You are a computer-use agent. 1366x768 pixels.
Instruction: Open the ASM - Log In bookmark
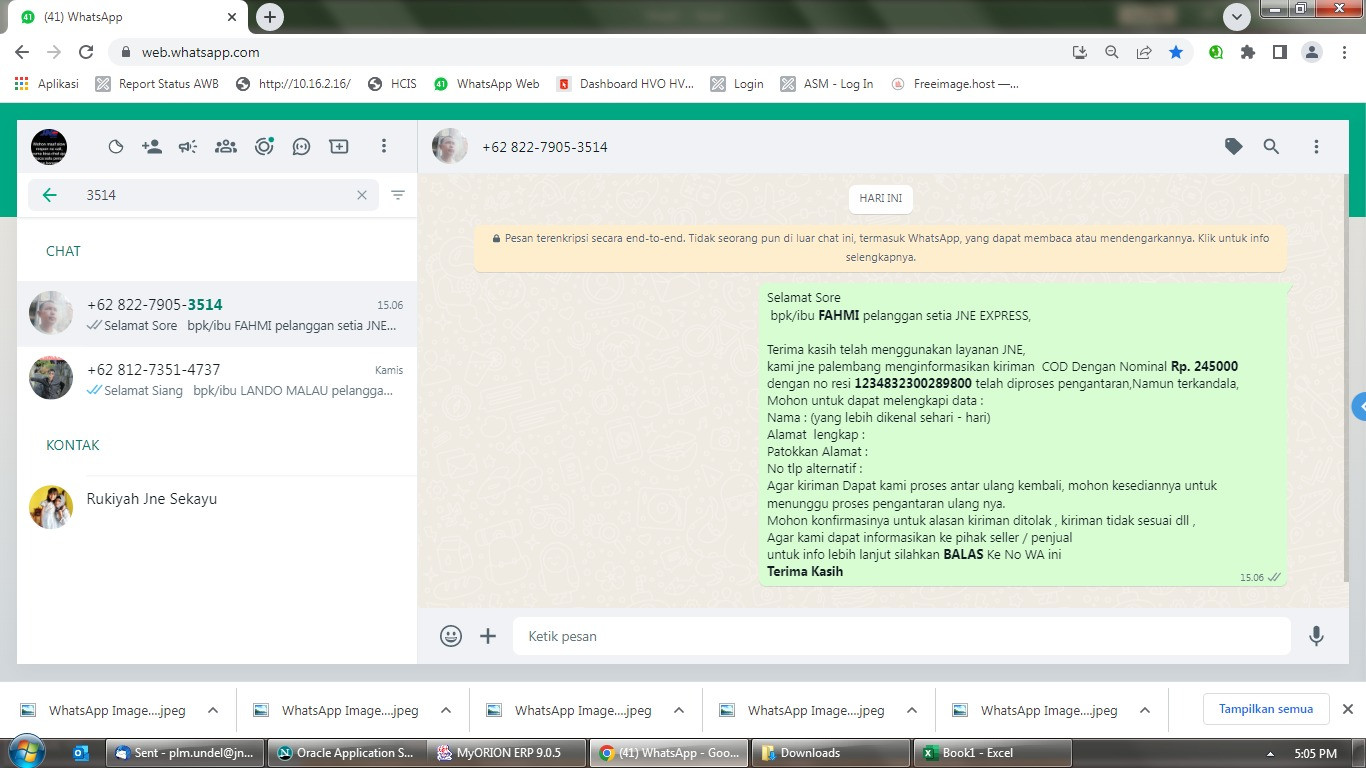pos(827,84)
